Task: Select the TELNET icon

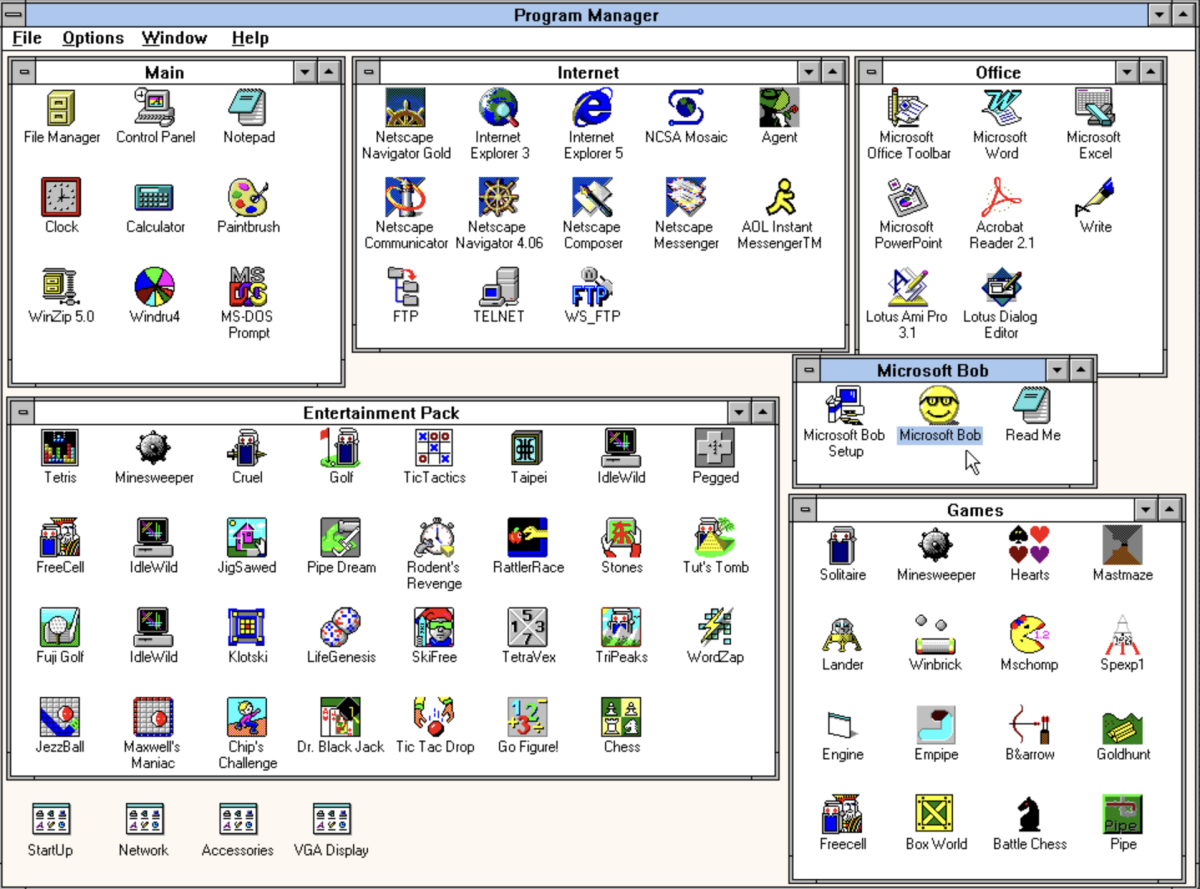Action: click(x=499, y=288)
